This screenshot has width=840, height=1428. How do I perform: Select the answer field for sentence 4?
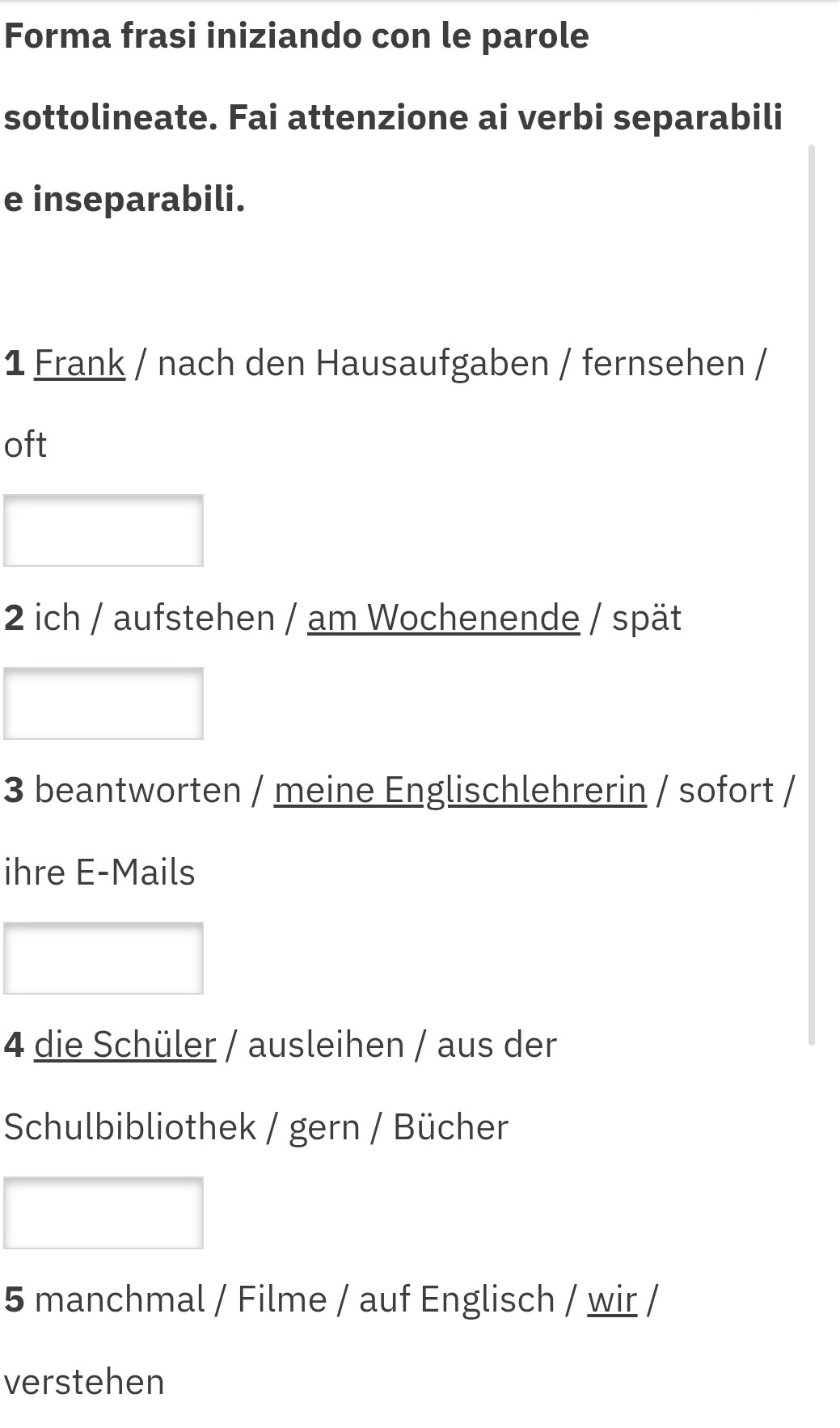pyautogui.click(x=103, y=1213)
